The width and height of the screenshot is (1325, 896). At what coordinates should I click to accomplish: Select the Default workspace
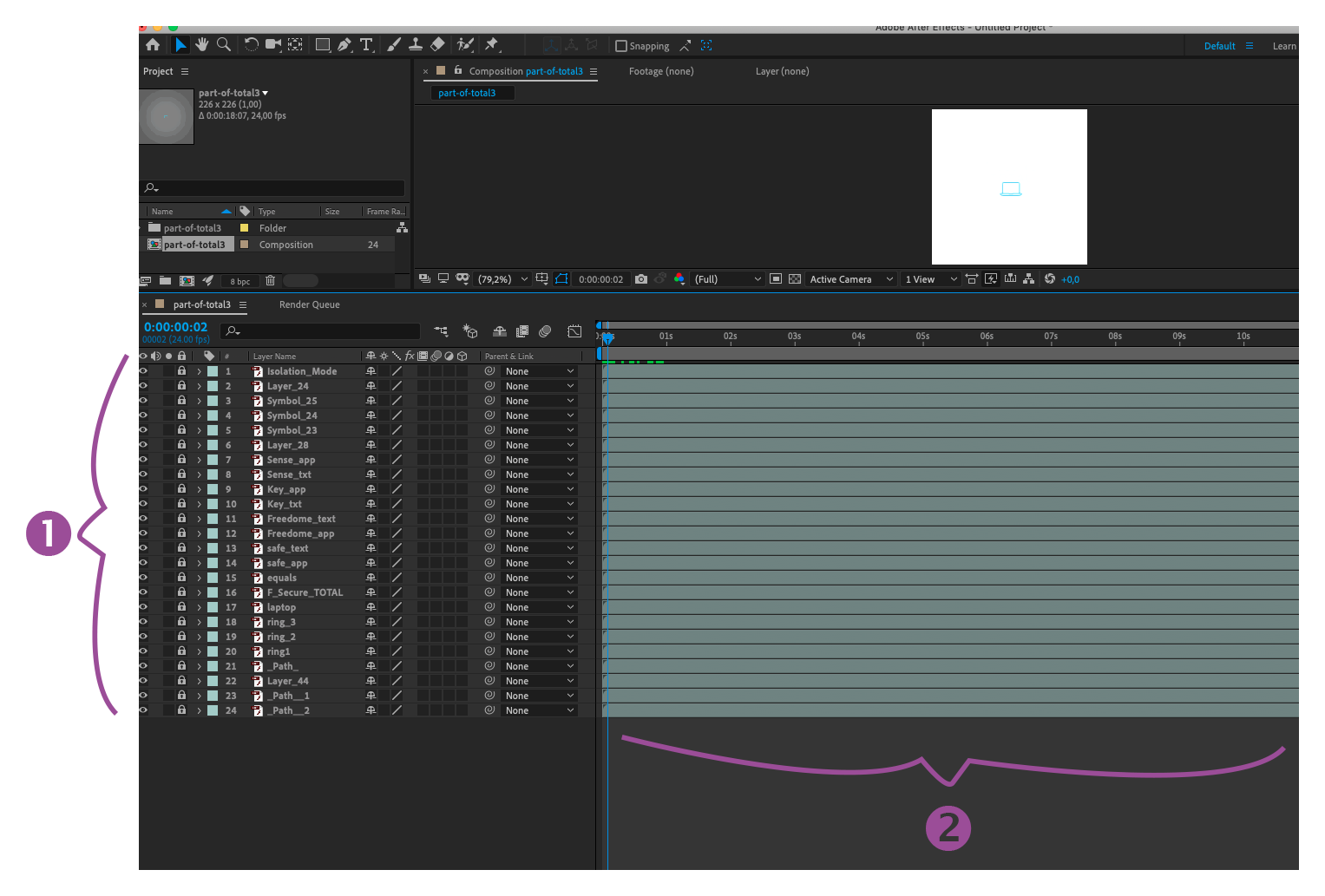point(1219,46)
